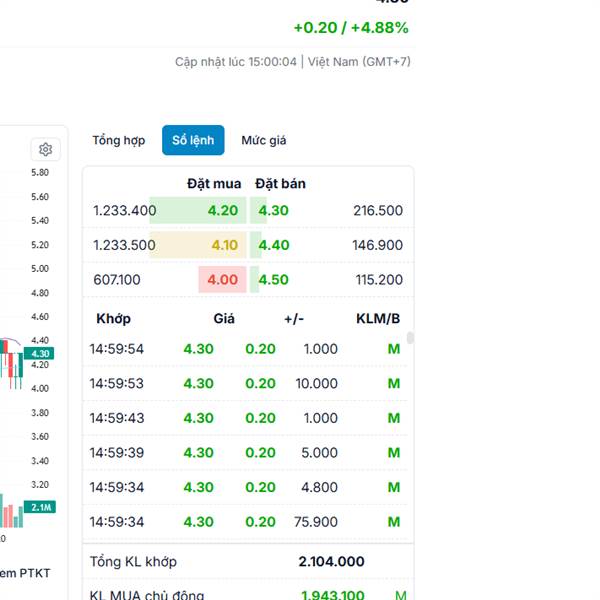Click bid volume 607.100

tap(117, 279)
